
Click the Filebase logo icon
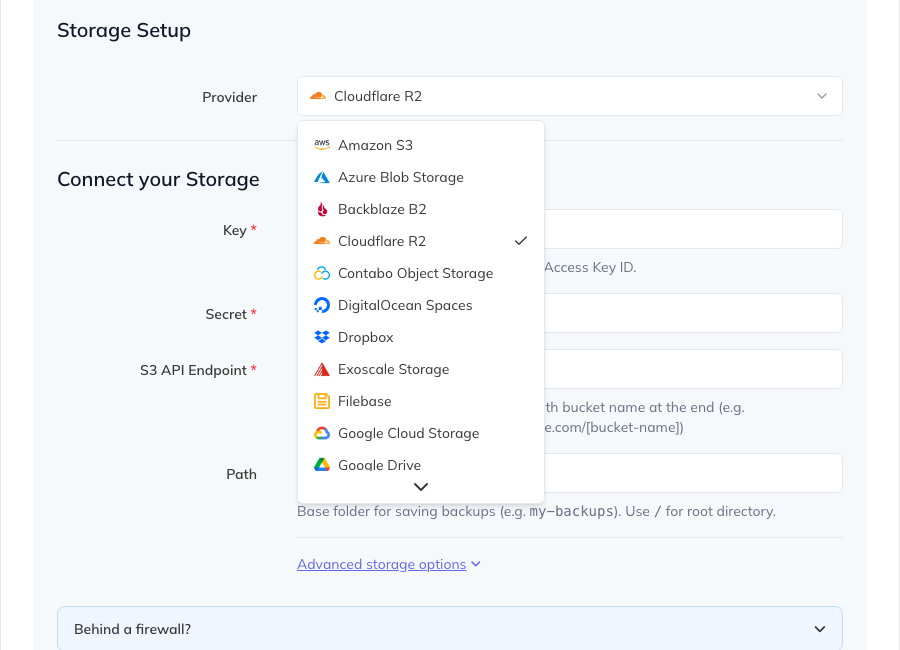322,401
